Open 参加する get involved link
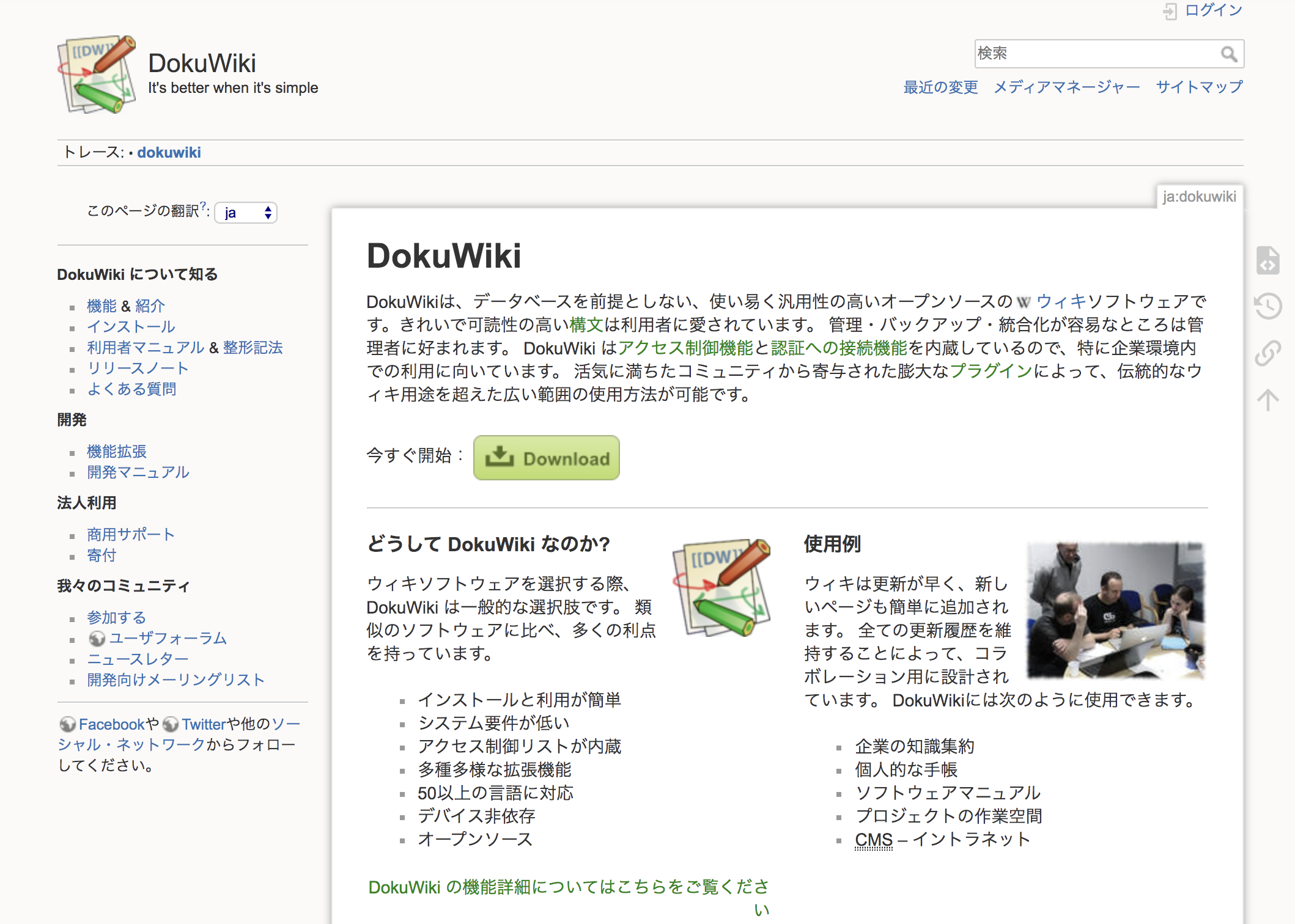The height and width of the screenshot is (924, 1295). point(116,617)
